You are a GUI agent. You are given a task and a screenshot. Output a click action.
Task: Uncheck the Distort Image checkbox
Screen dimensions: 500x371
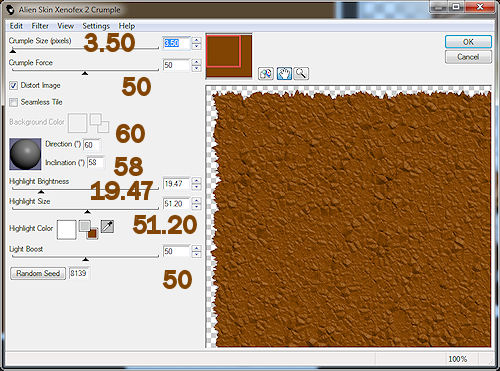[13, 86]
